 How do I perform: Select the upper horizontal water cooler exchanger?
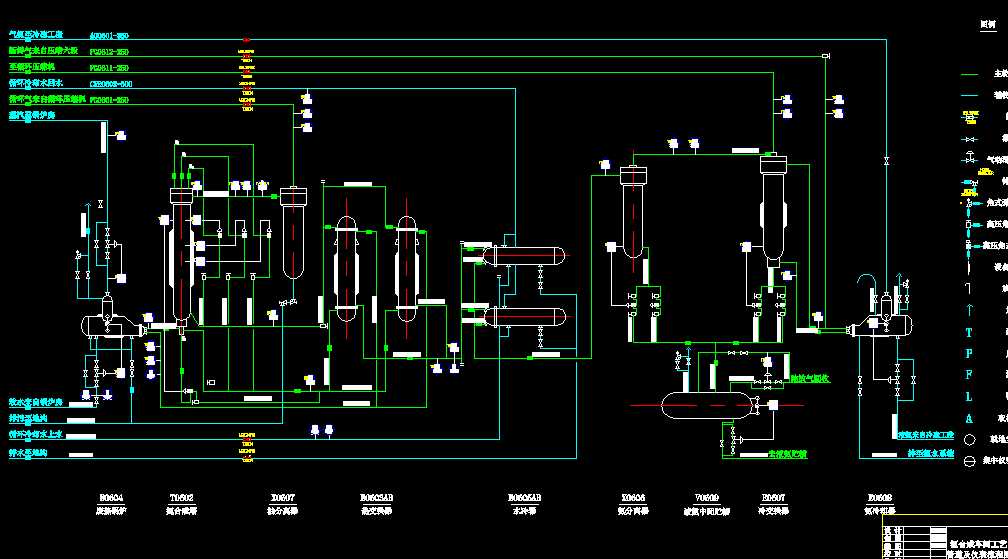524,256
